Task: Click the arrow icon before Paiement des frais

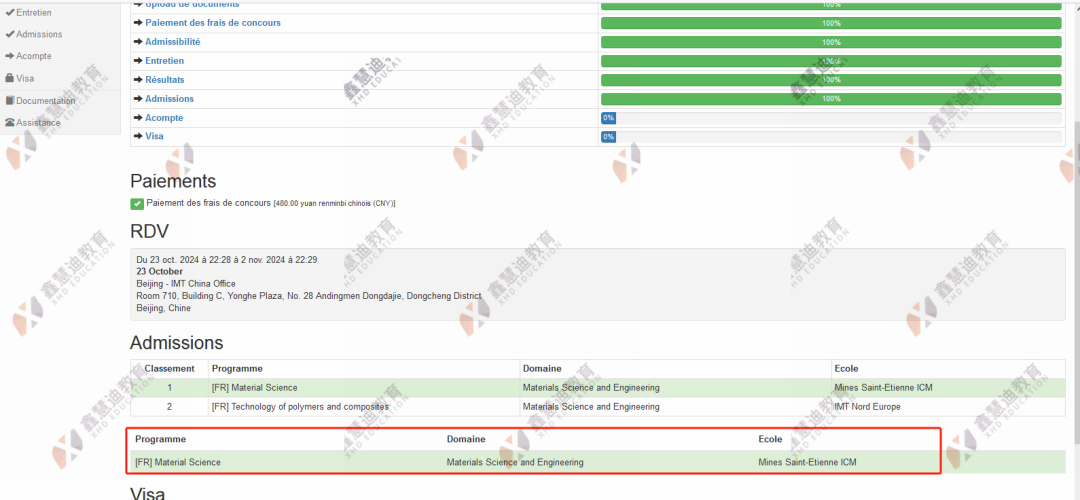Action: click(x=138, y=23)
